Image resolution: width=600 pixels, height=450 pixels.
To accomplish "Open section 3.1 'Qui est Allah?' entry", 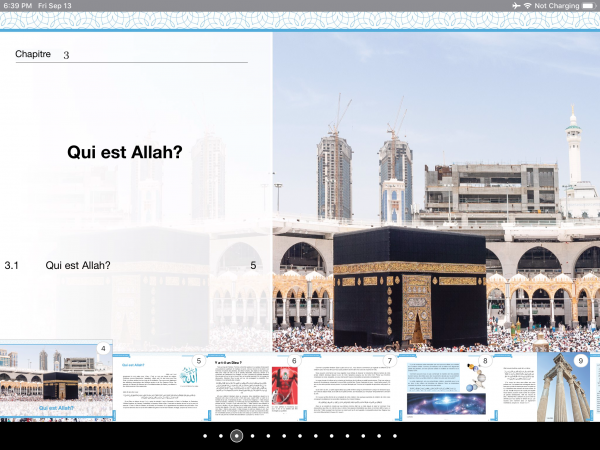I will pyautogui.click(x=78, y=266).
